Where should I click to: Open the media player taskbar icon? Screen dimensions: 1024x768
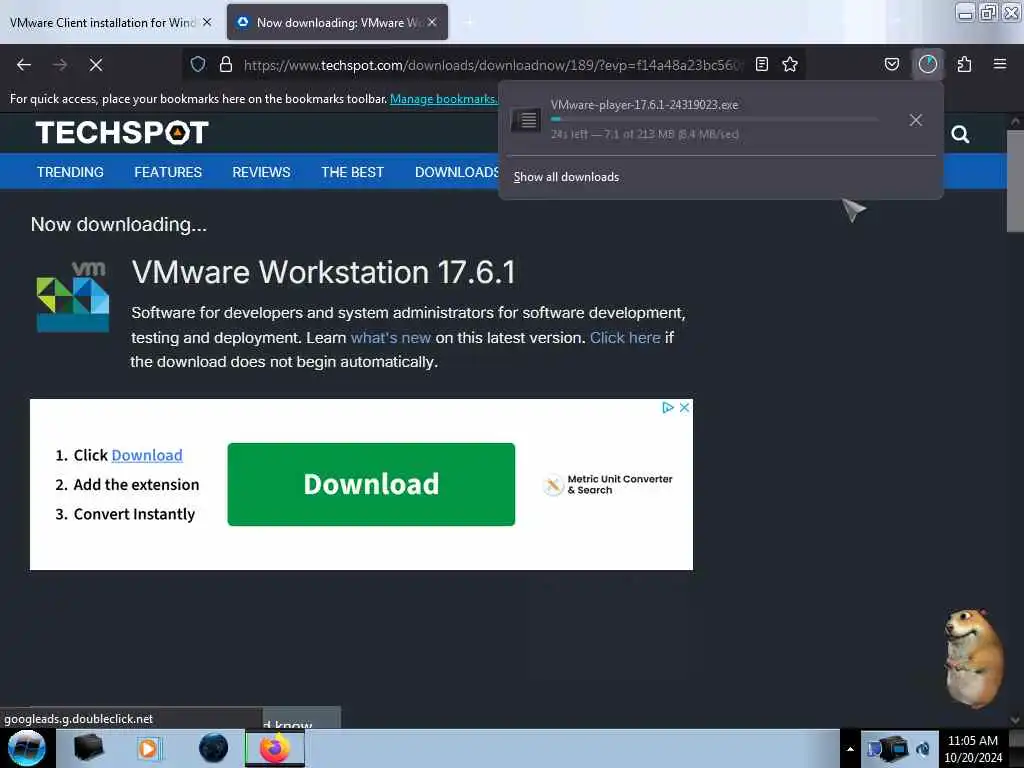(x=148, y=748)
